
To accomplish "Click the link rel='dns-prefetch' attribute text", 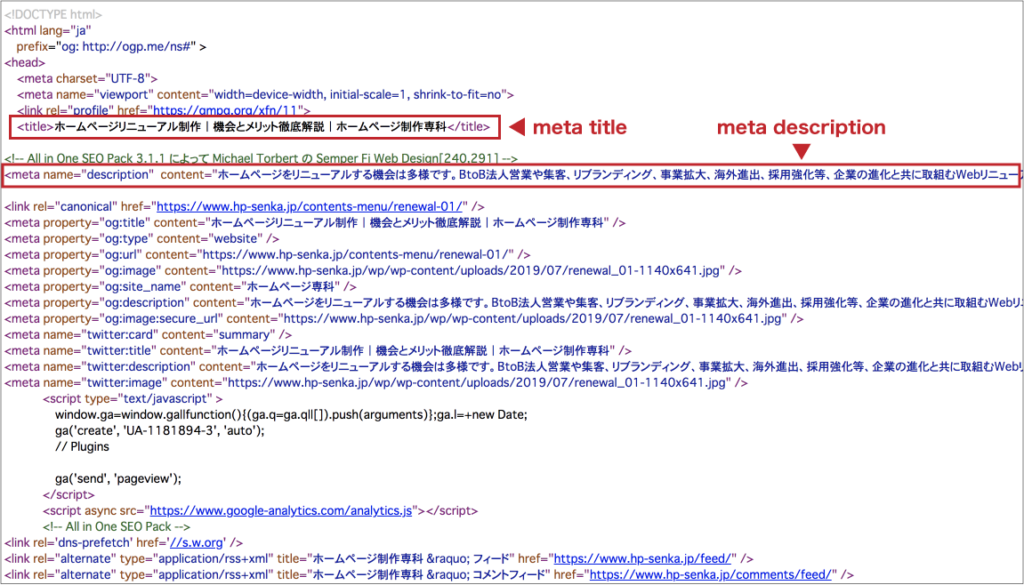I will point(71,543).
